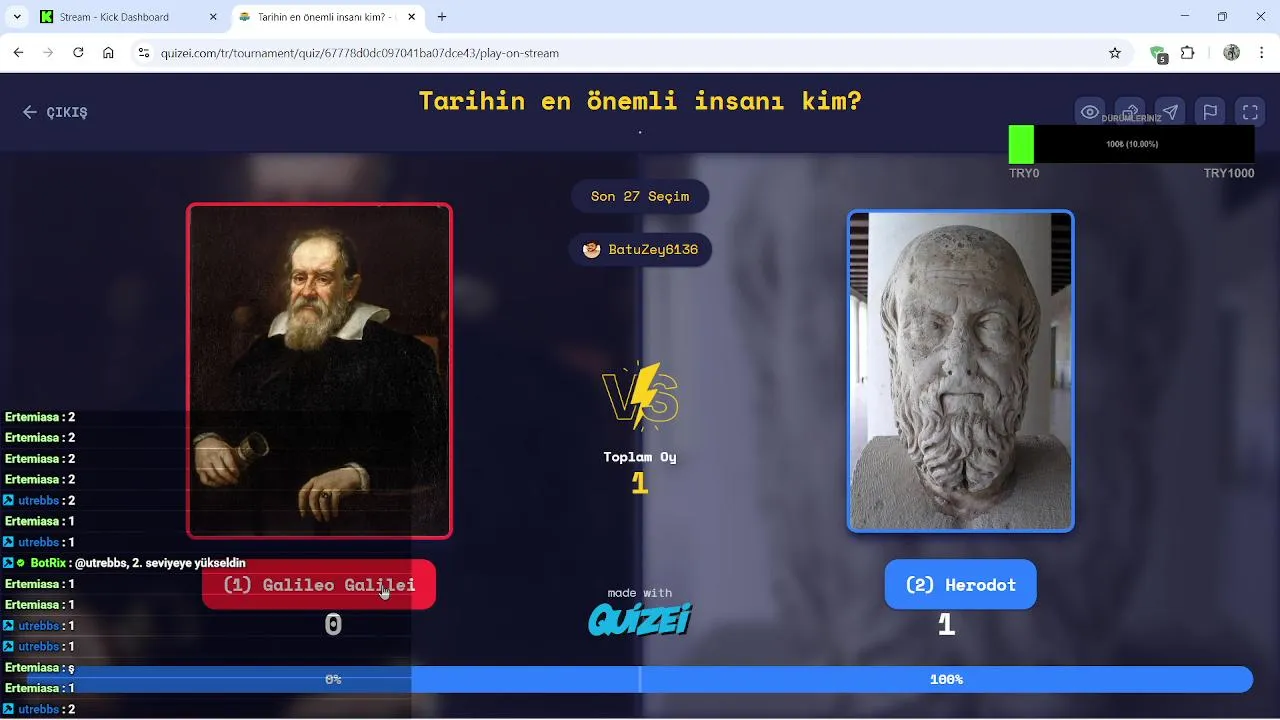Open a new browser tab
Image resolution: width=1280 pixels, height=720 pixels.
click(442, 17)
